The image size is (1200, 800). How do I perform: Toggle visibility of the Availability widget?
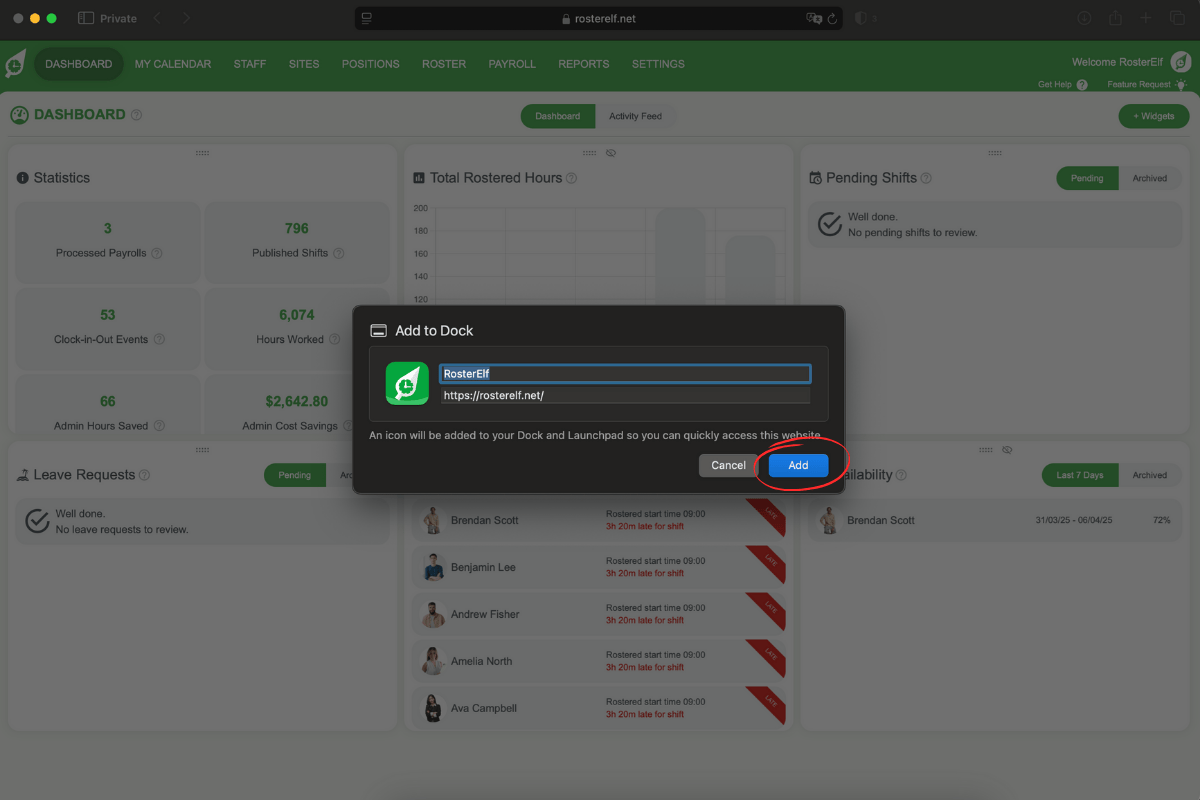[1007, 450]
